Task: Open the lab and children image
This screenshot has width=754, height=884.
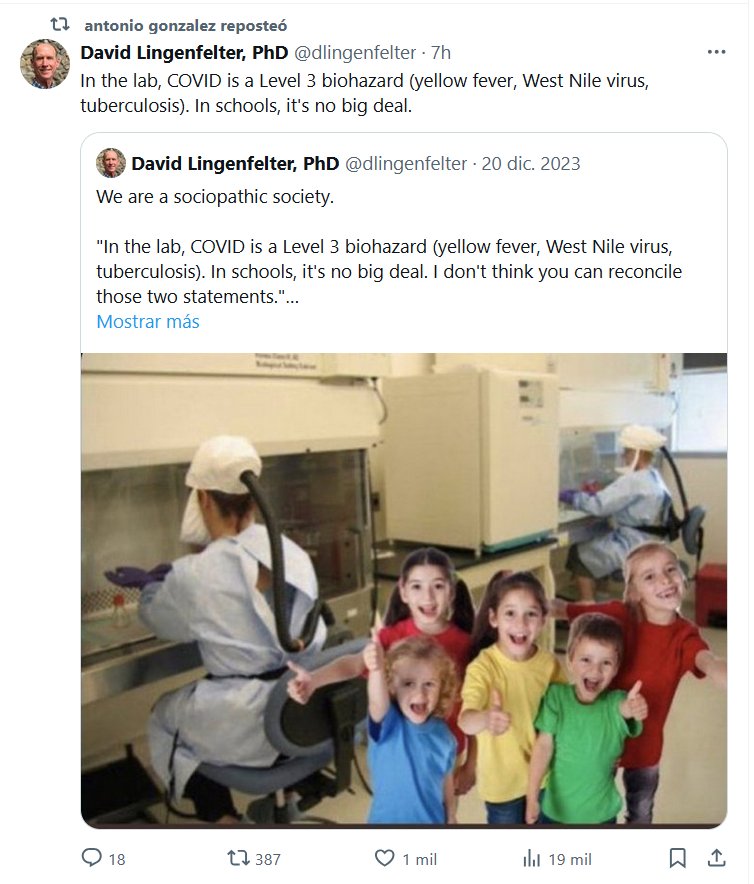Action: click(x=404, y=590)
